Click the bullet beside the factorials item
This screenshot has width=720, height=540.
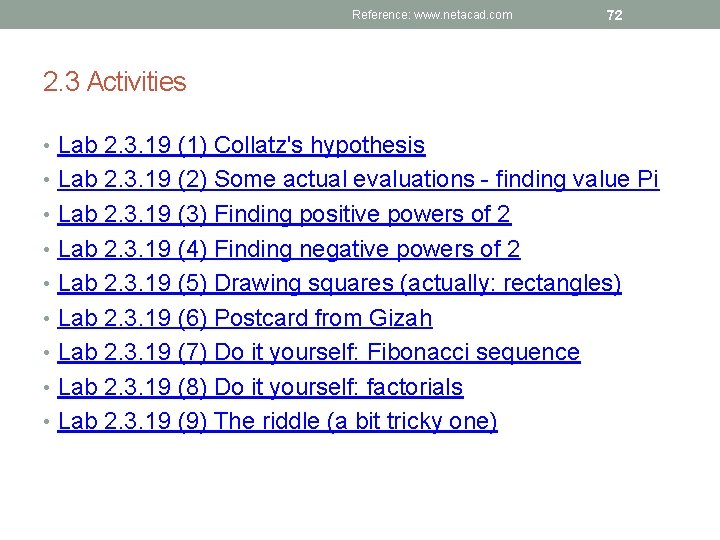(x=48, y=388)
